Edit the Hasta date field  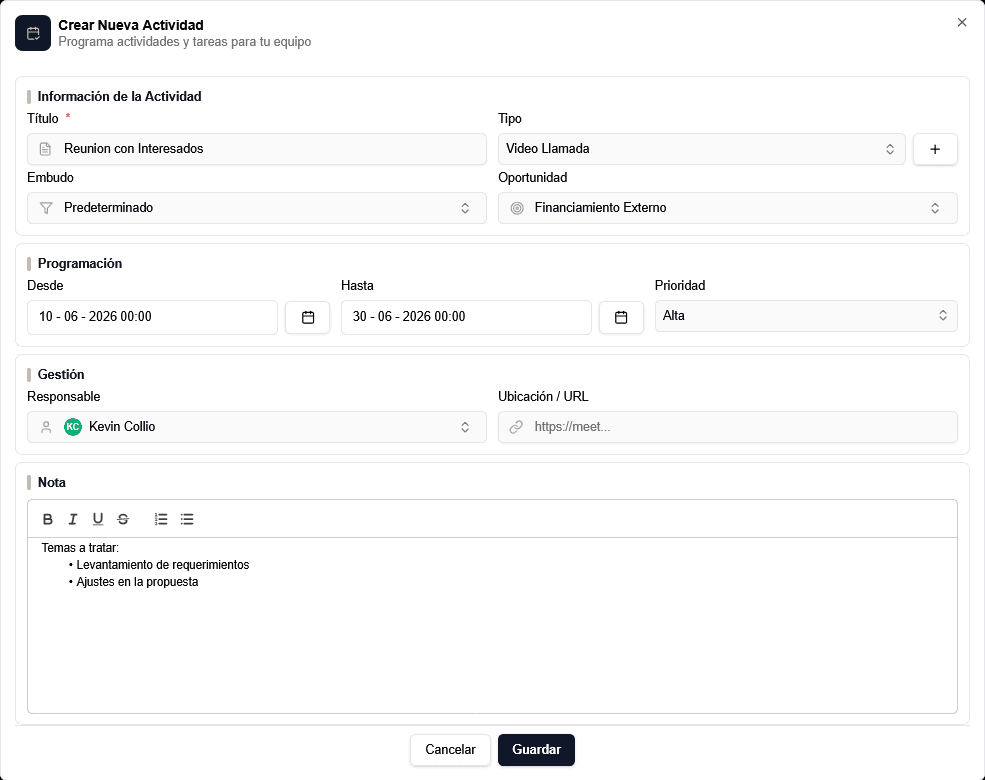tap(466, 317)
